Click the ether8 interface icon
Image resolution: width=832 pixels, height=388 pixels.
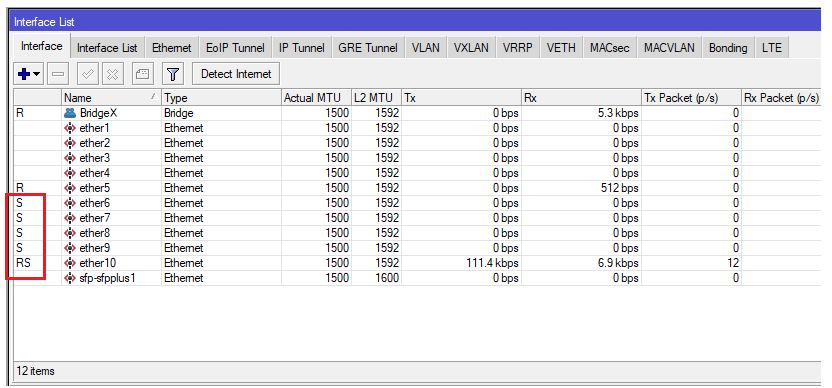(70, 232)
